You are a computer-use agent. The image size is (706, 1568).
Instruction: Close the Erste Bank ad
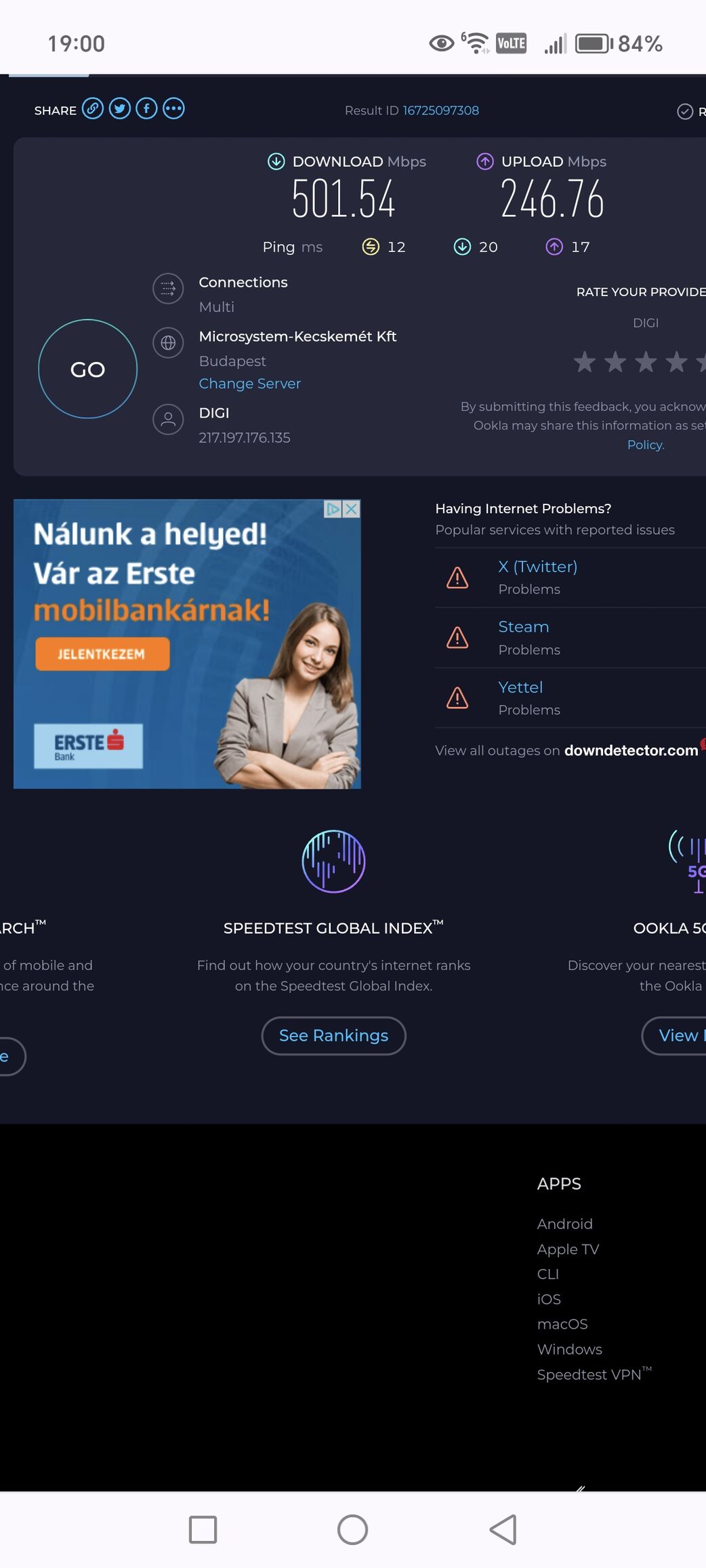click(351, 509)
